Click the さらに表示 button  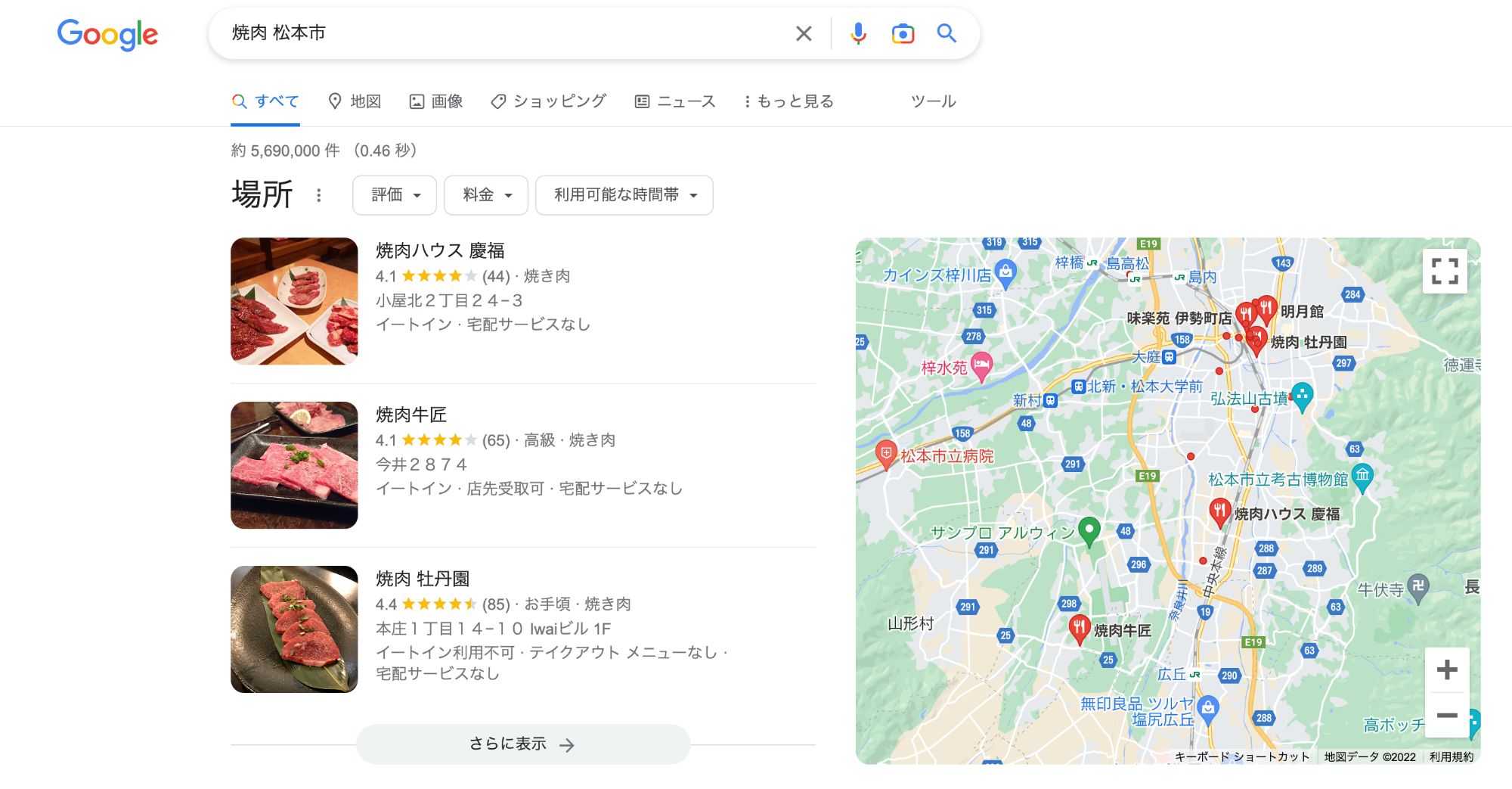click(522, 744)
